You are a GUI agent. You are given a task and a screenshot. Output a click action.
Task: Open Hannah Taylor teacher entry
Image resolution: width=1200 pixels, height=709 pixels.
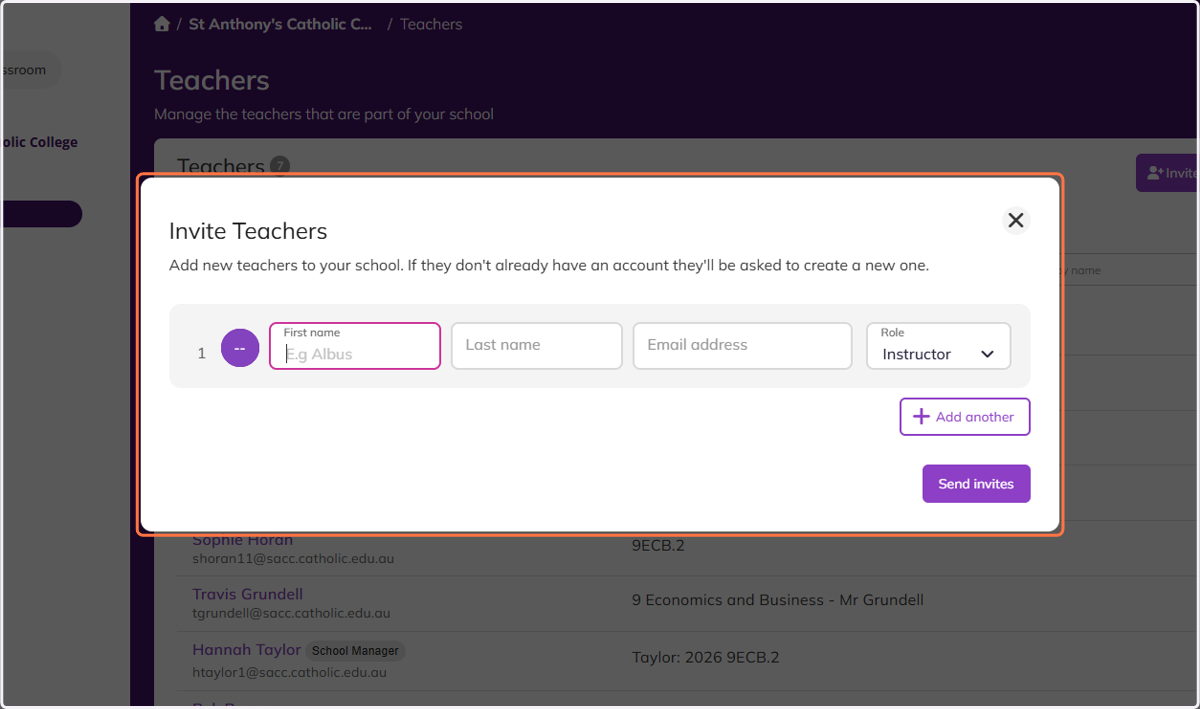tap(247, 650)
